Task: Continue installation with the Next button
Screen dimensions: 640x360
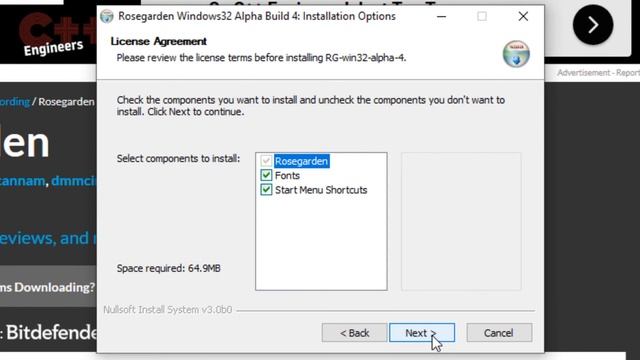Action: [x=422, y=333]
